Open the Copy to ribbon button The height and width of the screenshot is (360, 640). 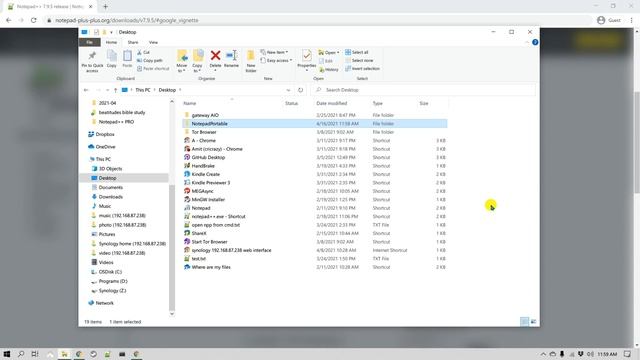click(198, 61)
